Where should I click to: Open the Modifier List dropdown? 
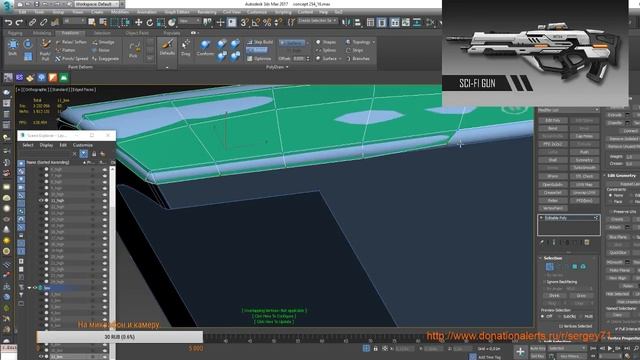(568, 110)
